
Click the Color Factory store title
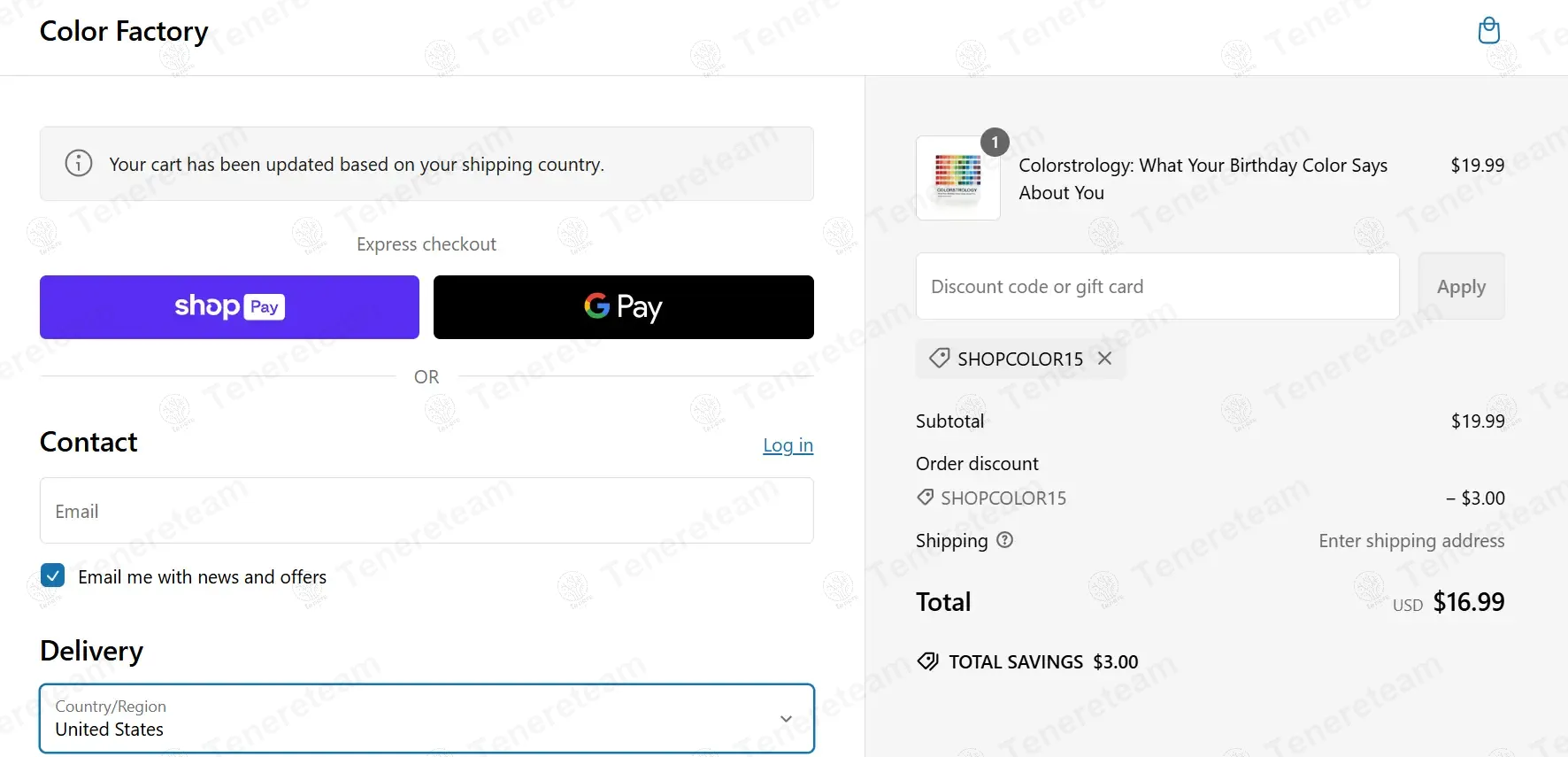pos(124,32)
